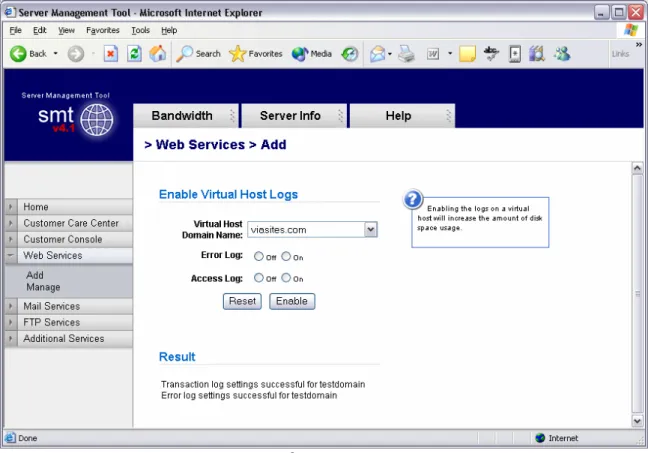The height and width of the screenshot is (453, 648).
Task: Expand the Mail Services arrow
Action: [x=11, y=306]
